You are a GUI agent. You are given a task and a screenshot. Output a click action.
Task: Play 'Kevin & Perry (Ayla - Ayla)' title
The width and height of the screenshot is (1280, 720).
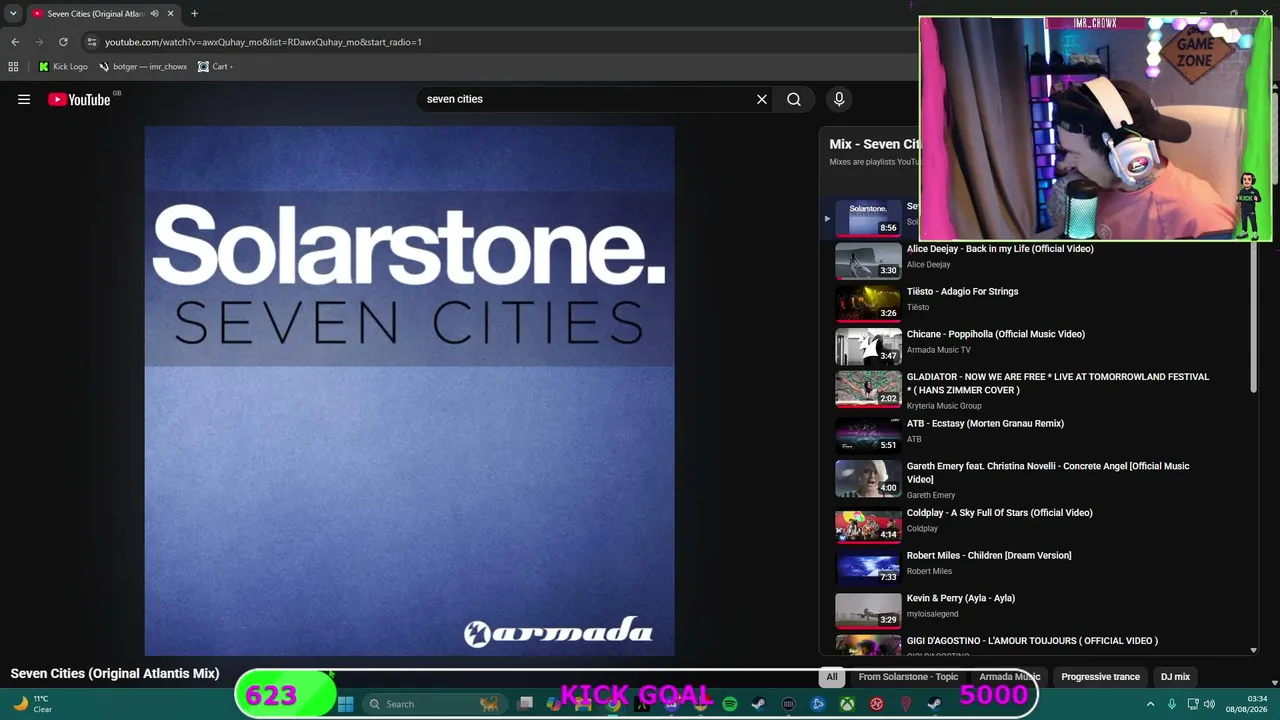[961, 598]
